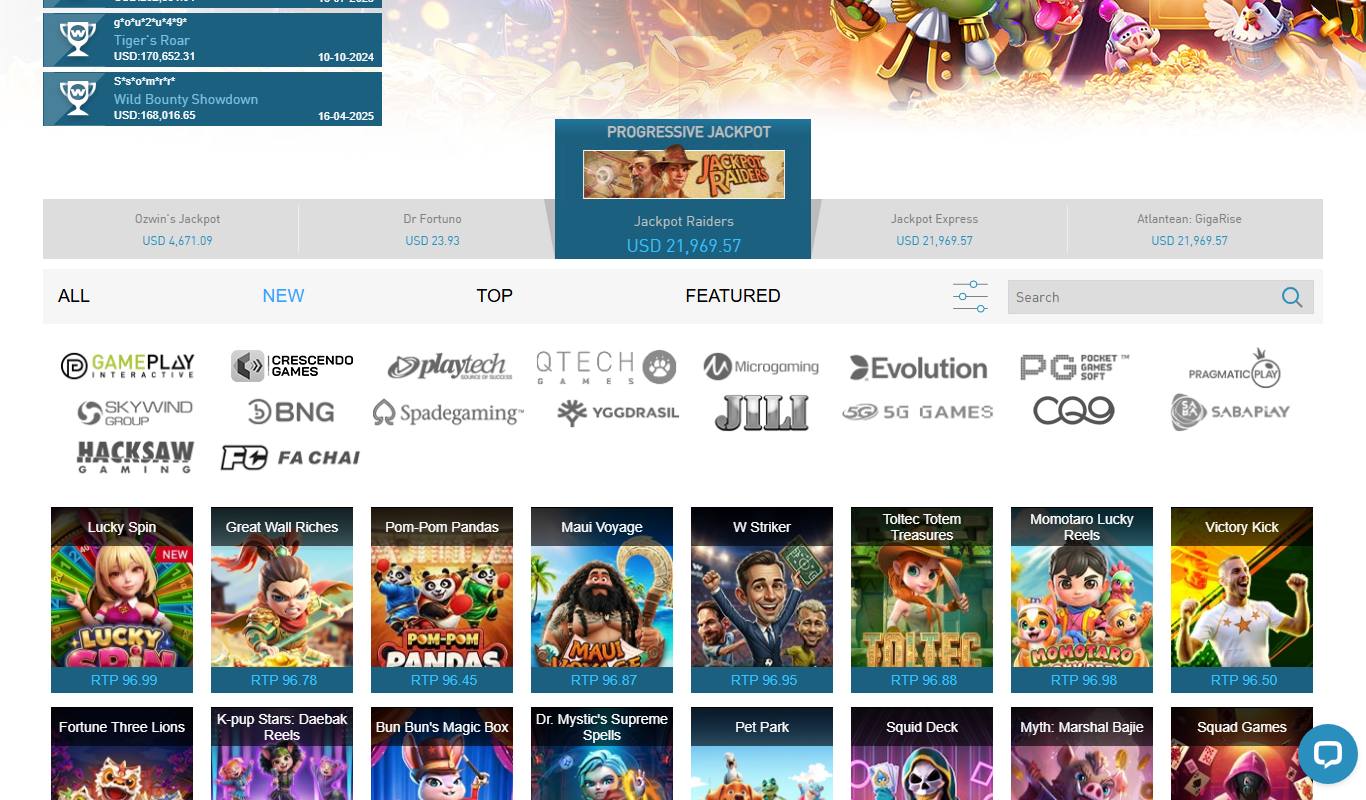Select the Evolution provider logo
This screenshot has width=1366, height=800.
(x=918, y=368)
